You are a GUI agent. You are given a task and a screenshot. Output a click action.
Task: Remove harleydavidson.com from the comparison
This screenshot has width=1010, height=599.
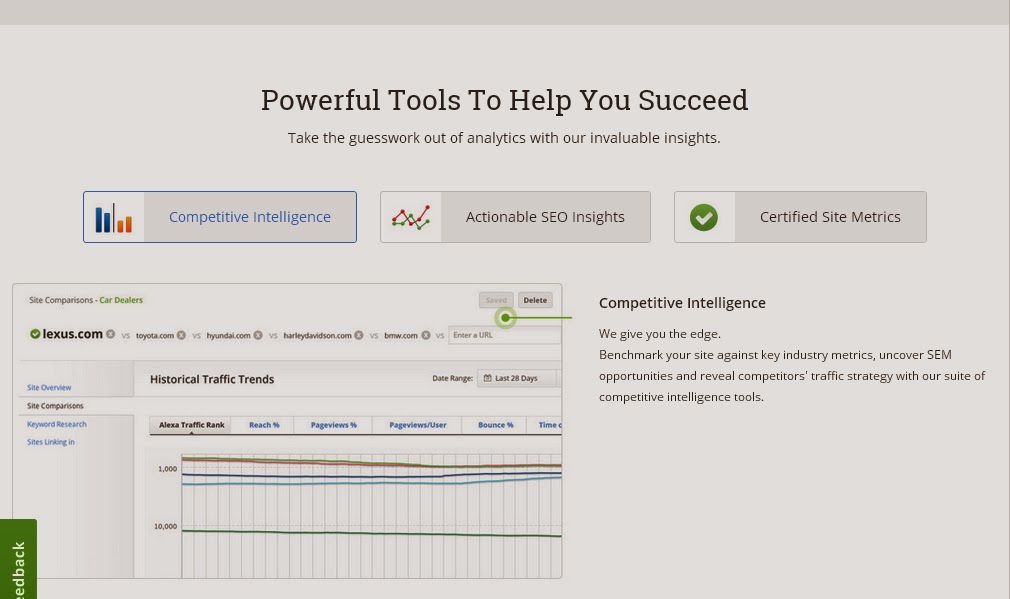coord(359,335)
